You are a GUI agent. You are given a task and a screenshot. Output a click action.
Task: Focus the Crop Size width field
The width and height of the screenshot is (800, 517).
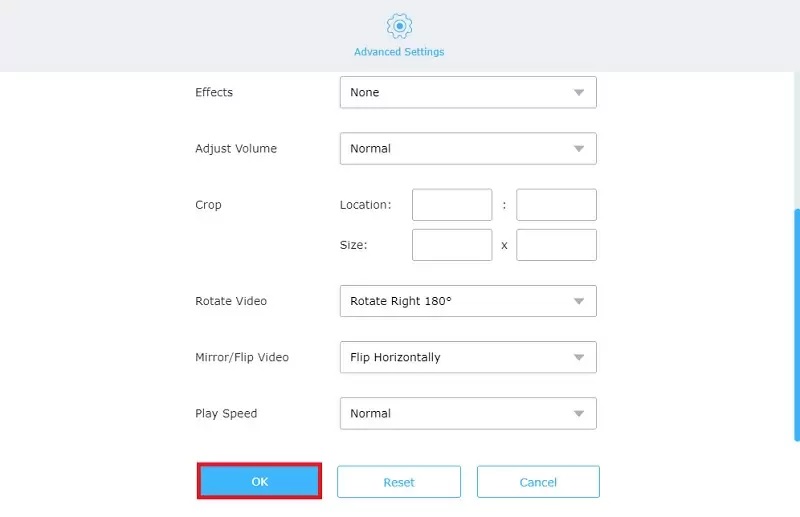pyautogui.click(x=452, y=245)
